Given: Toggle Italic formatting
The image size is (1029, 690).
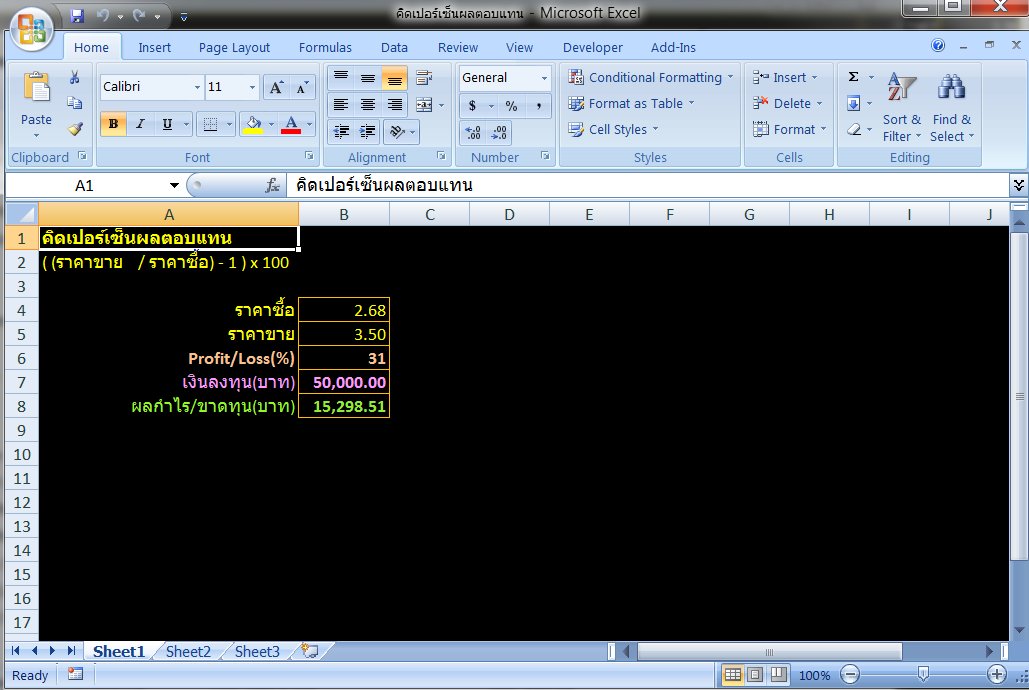Looking at the screenshot, I should click(x=140, y=124).
